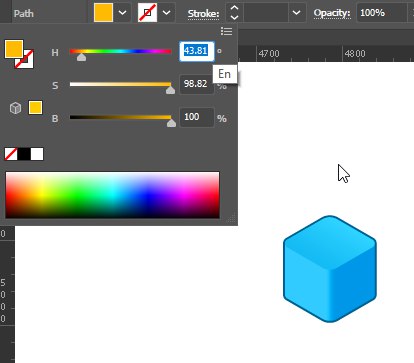Choose the black swatch
The width and height of the screenshot is (414, 363).
(x=24, y=154)
